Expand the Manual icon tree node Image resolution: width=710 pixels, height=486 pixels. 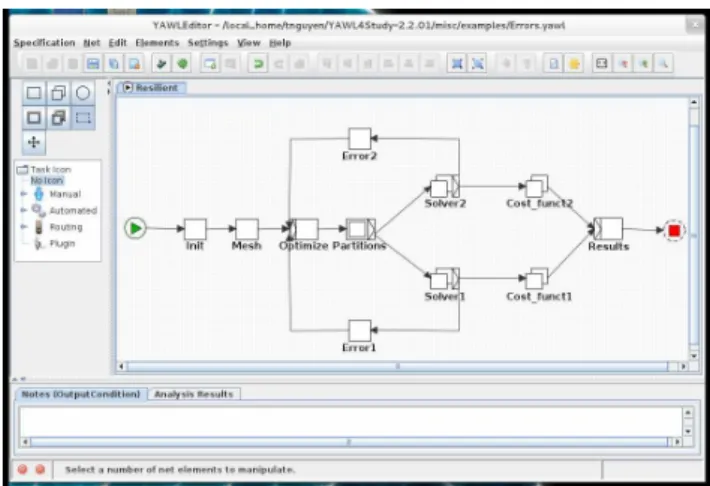point(24,194)
